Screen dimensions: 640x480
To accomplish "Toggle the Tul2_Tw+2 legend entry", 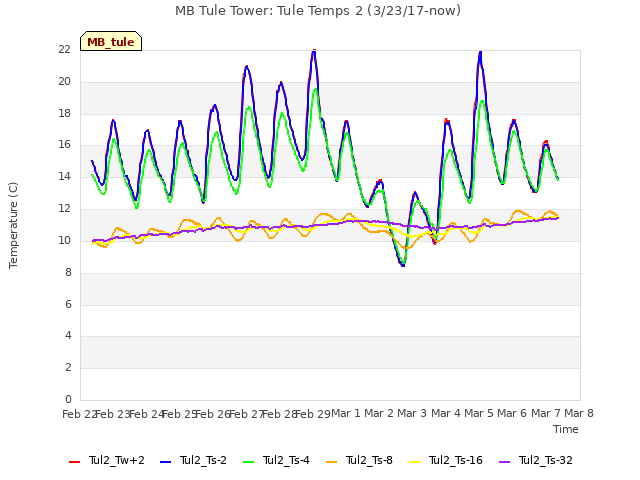I will pyautogui.click(x=107, y=461).
